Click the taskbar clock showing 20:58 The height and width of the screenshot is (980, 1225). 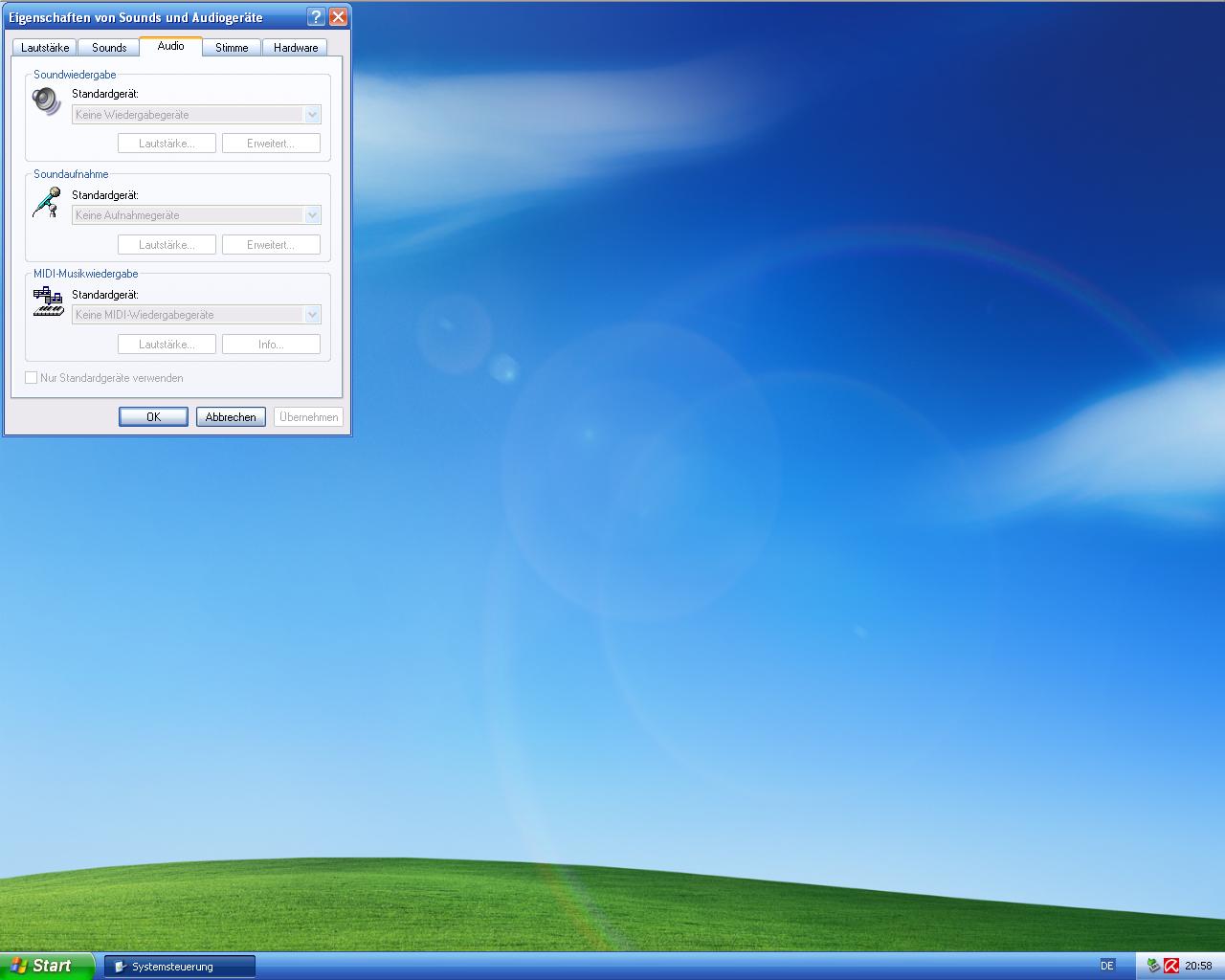[1198, 966]
